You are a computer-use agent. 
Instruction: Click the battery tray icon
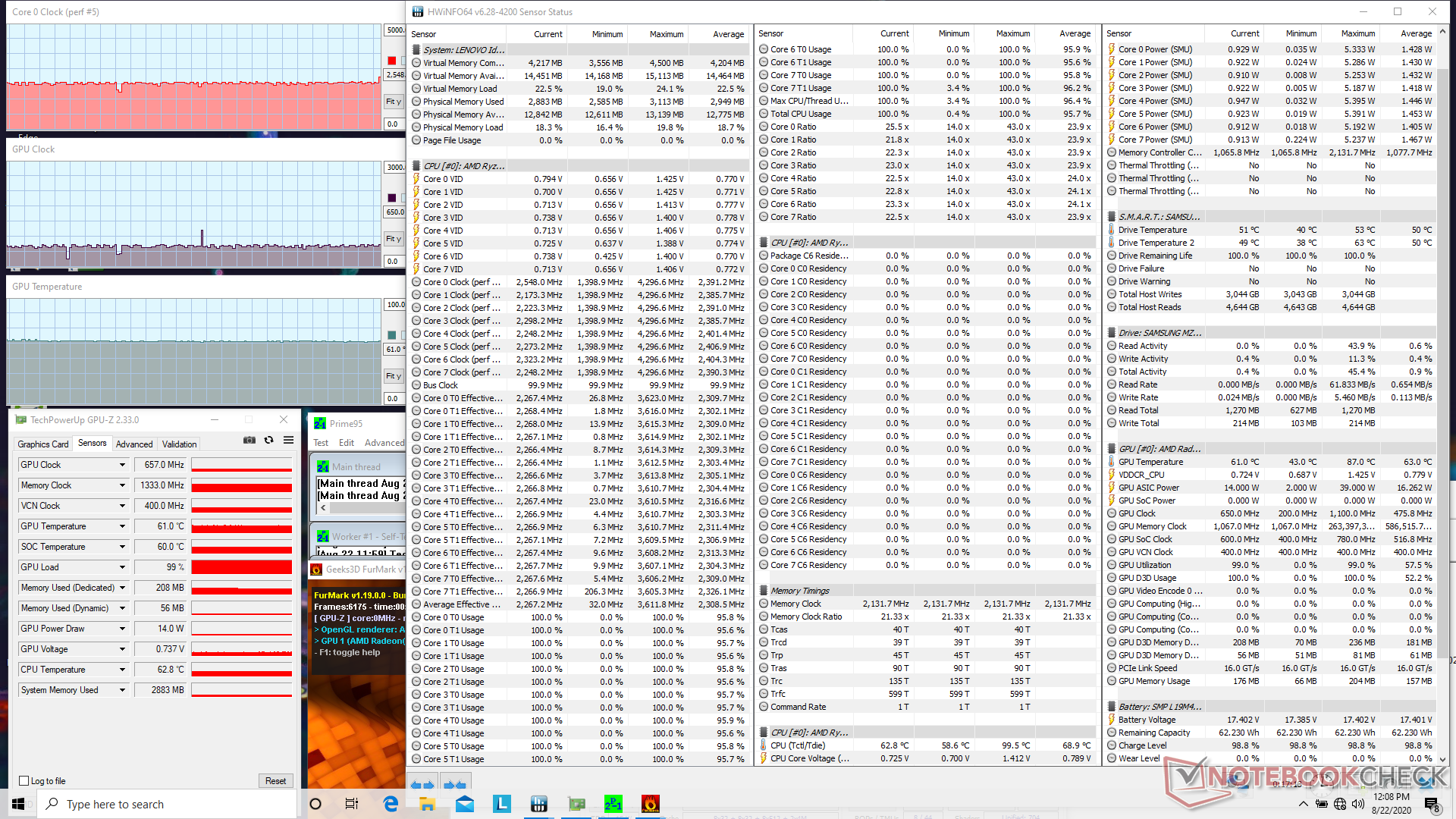tap(1322, 805)
